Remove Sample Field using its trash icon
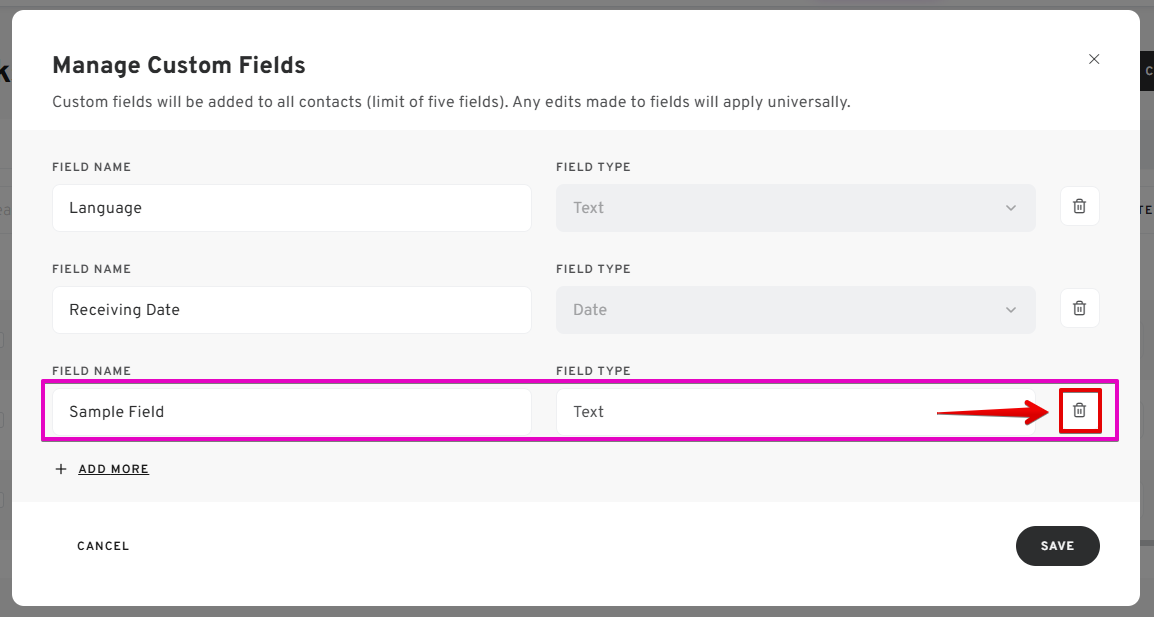The image size is (1154, 617). tap(1079, 410)
